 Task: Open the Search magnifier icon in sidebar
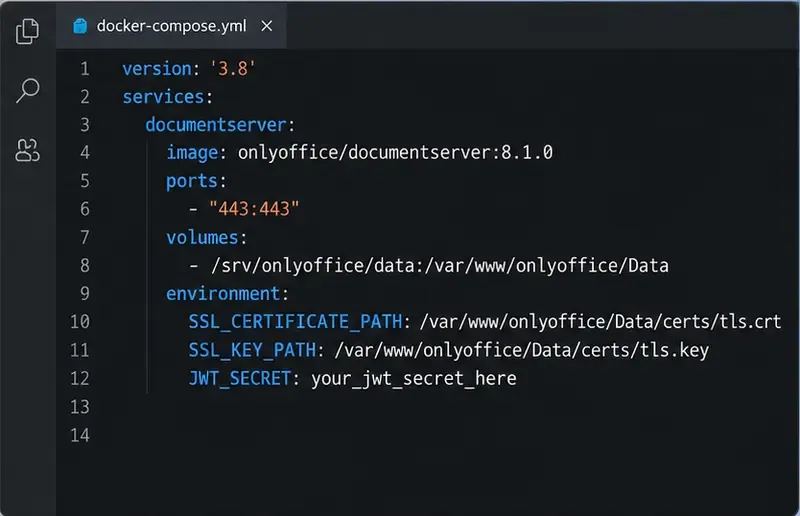28,91
